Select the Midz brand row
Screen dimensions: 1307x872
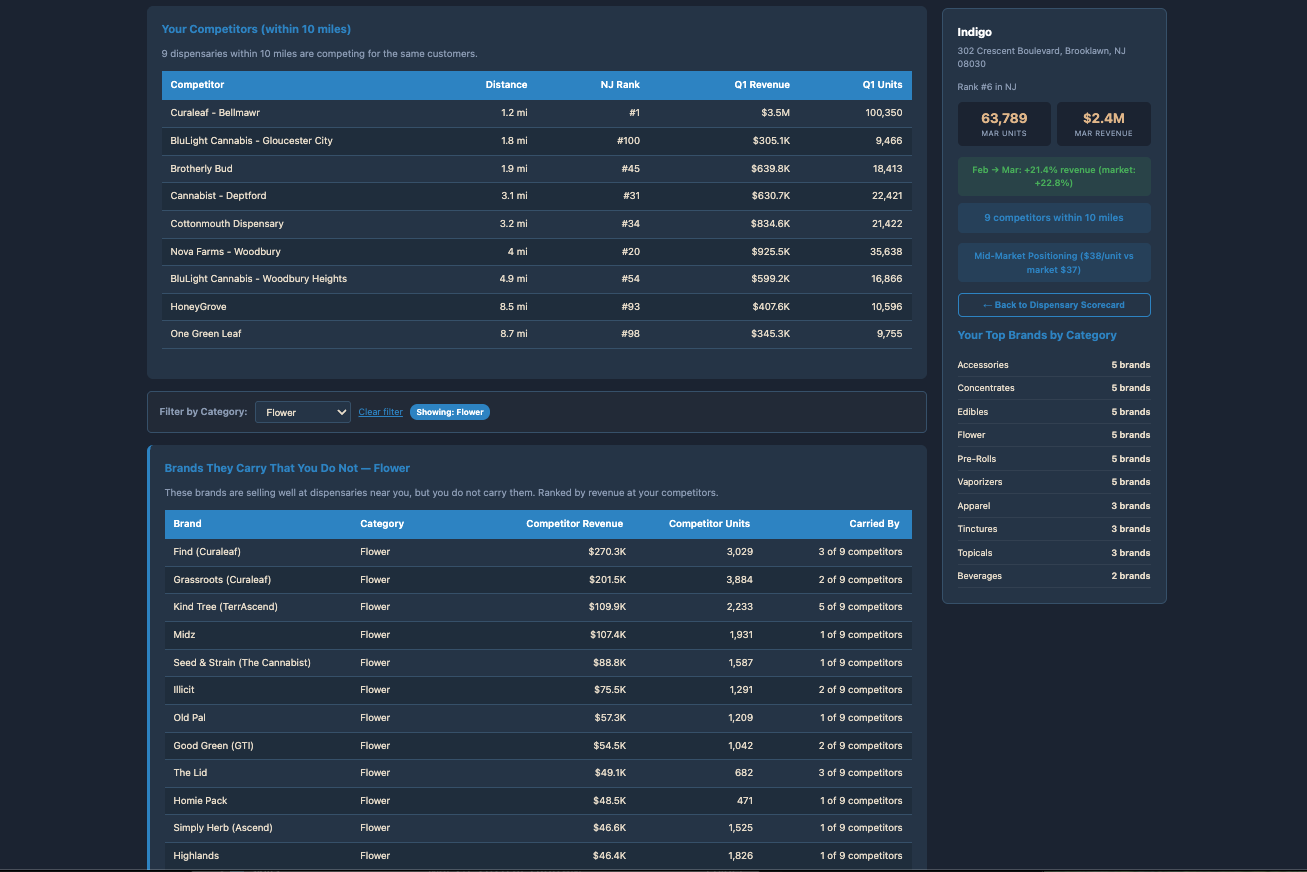[x=538, y=635]
